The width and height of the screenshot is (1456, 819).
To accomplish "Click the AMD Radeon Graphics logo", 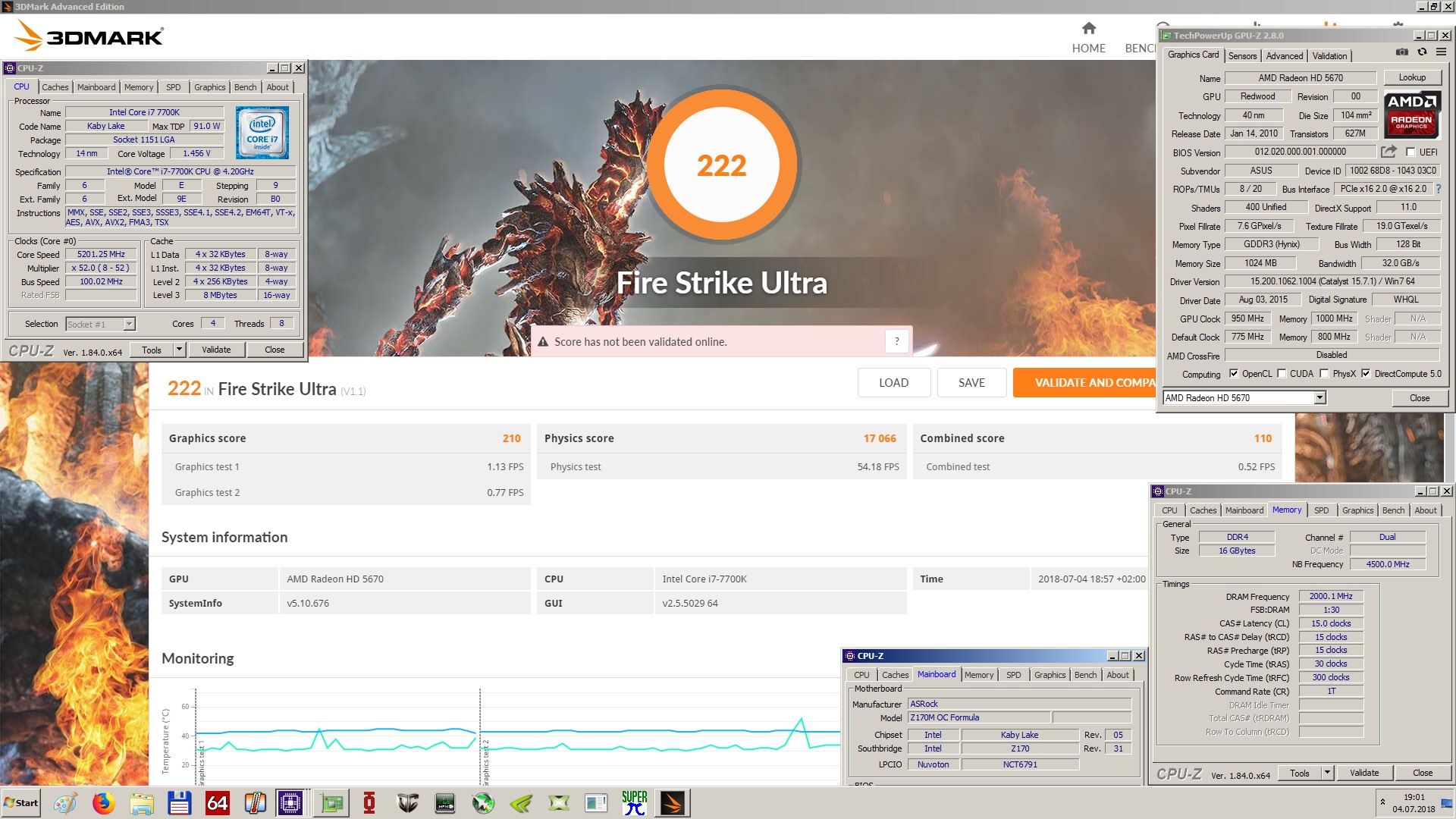I will tap(1411, 114).
